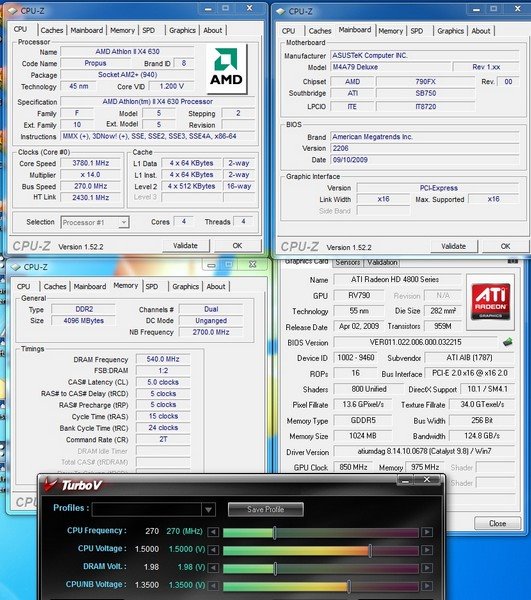
Task: Click Validate in the CPU tab window
Action: (186, 246)
